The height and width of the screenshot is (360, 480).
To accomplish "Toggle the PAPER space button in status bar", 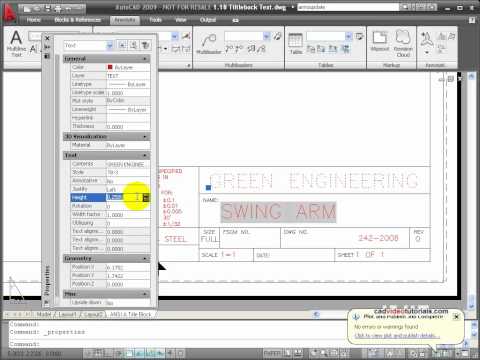I will coord(273,353).
